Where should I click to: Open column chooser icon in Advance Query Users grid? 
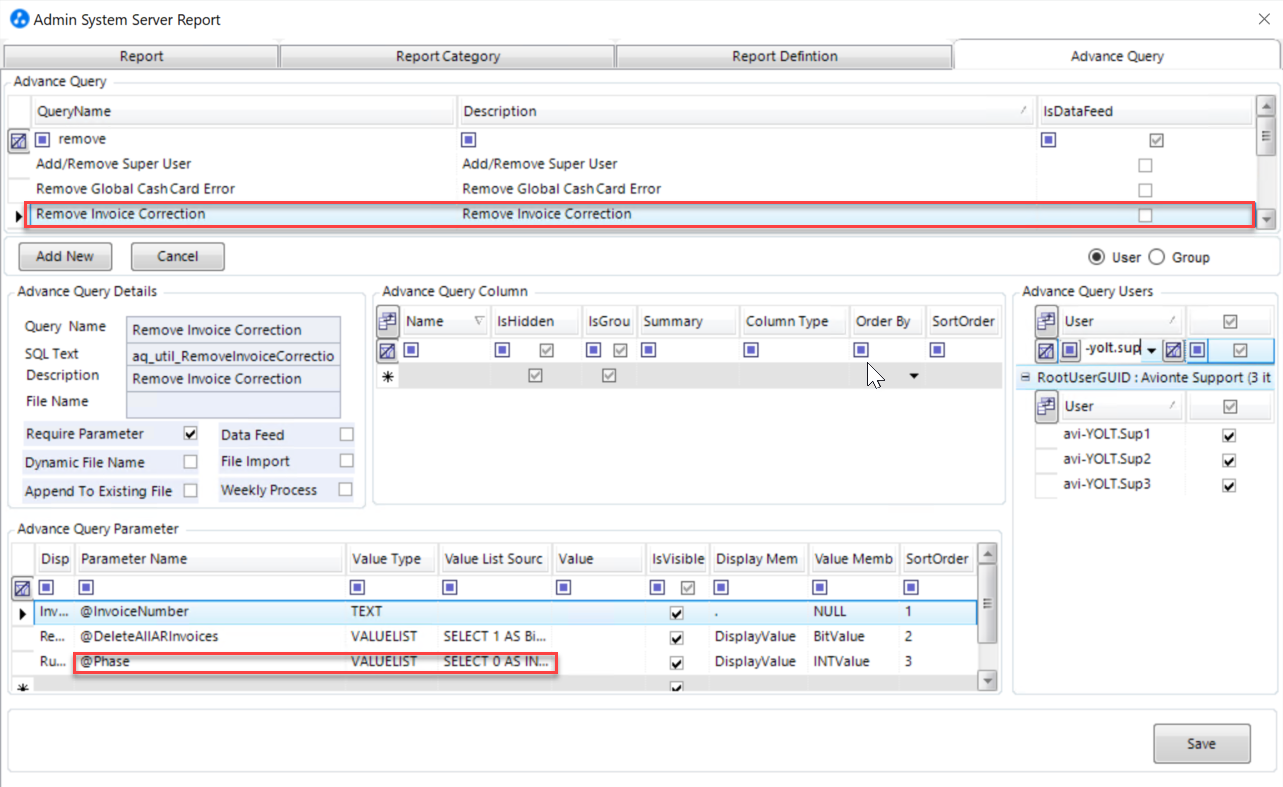[x=1046, y=322]
